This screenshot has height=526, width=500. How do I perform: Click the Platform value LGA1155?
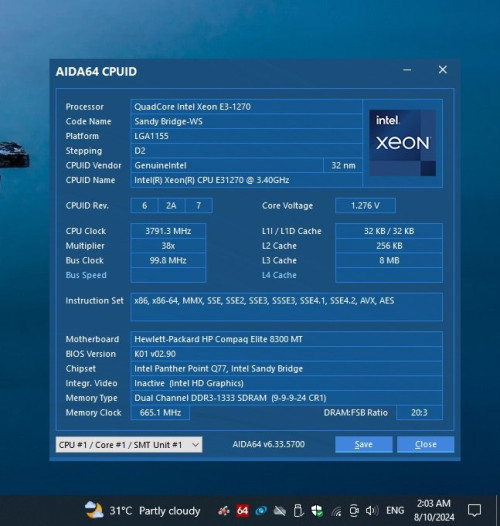tap(246, 136)
